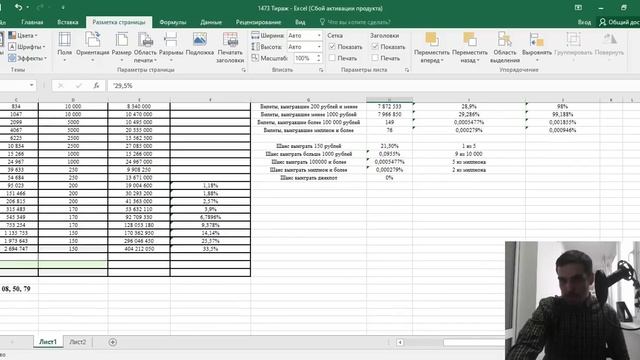Open the Эффекты theme effects menu
This screenshot has width=640, height=360.
click(x=28, y=58)
